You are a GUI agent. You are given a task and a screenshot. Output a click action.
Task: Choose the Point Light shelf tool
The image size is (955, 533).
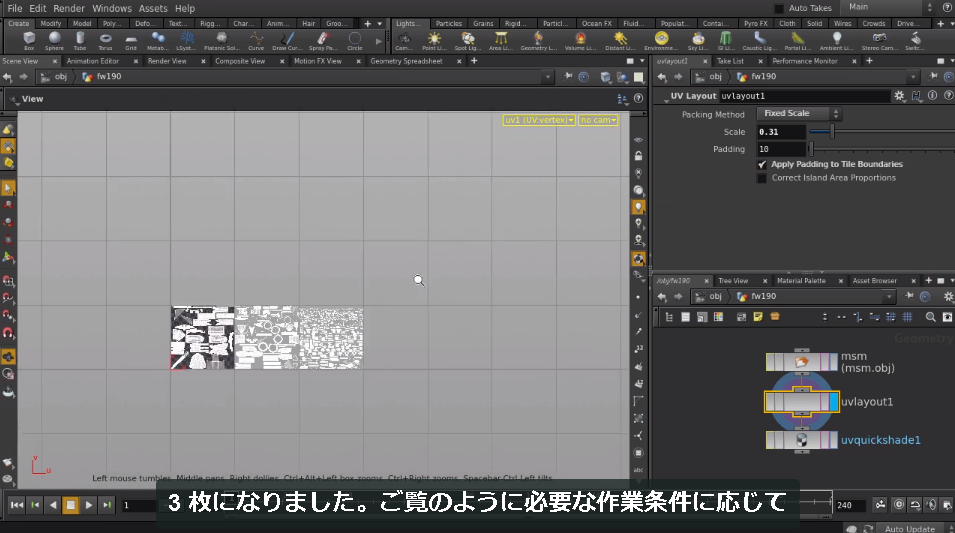tap(434, 41)
